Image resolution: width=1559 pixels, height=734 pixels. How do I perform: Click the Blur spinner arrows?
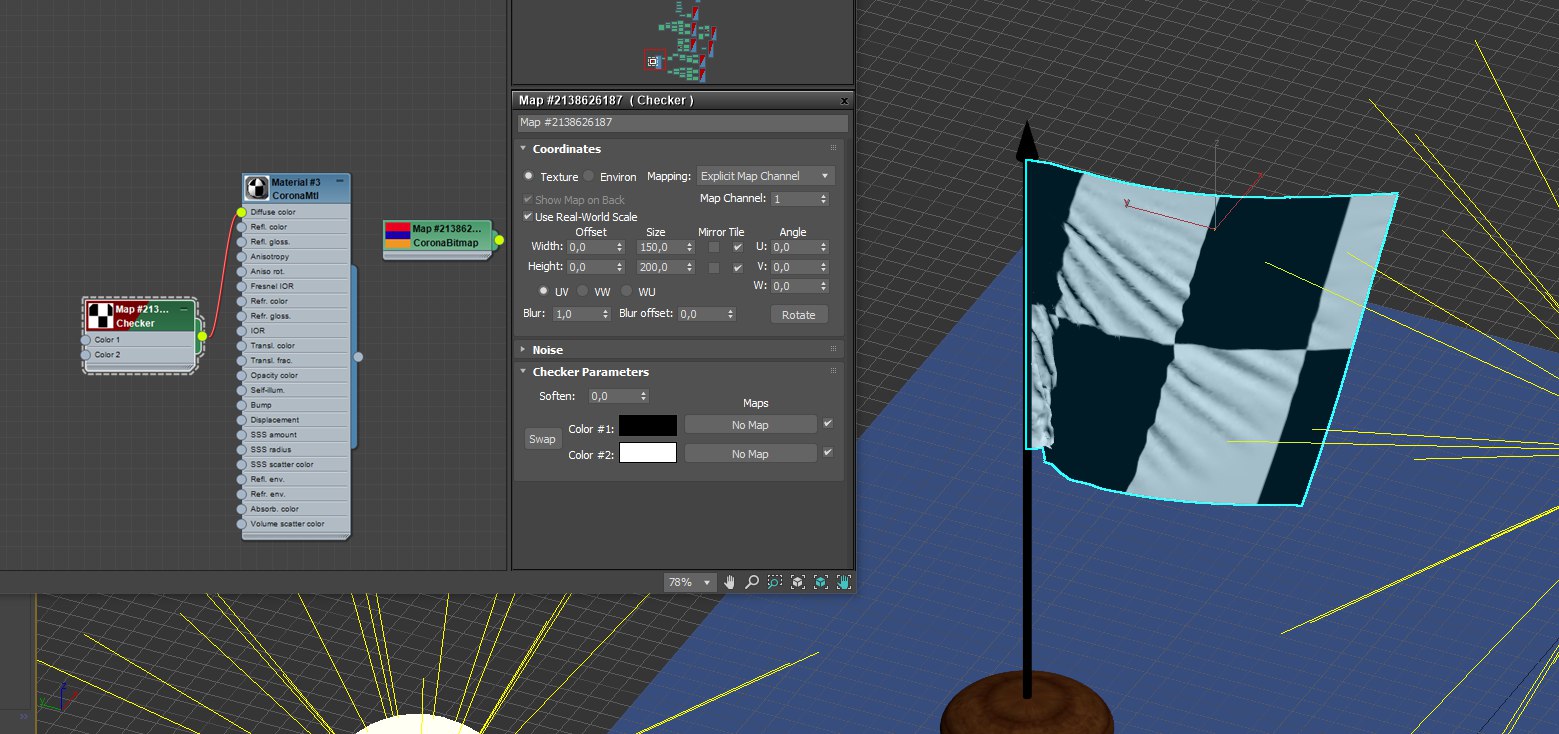point(605,314)
